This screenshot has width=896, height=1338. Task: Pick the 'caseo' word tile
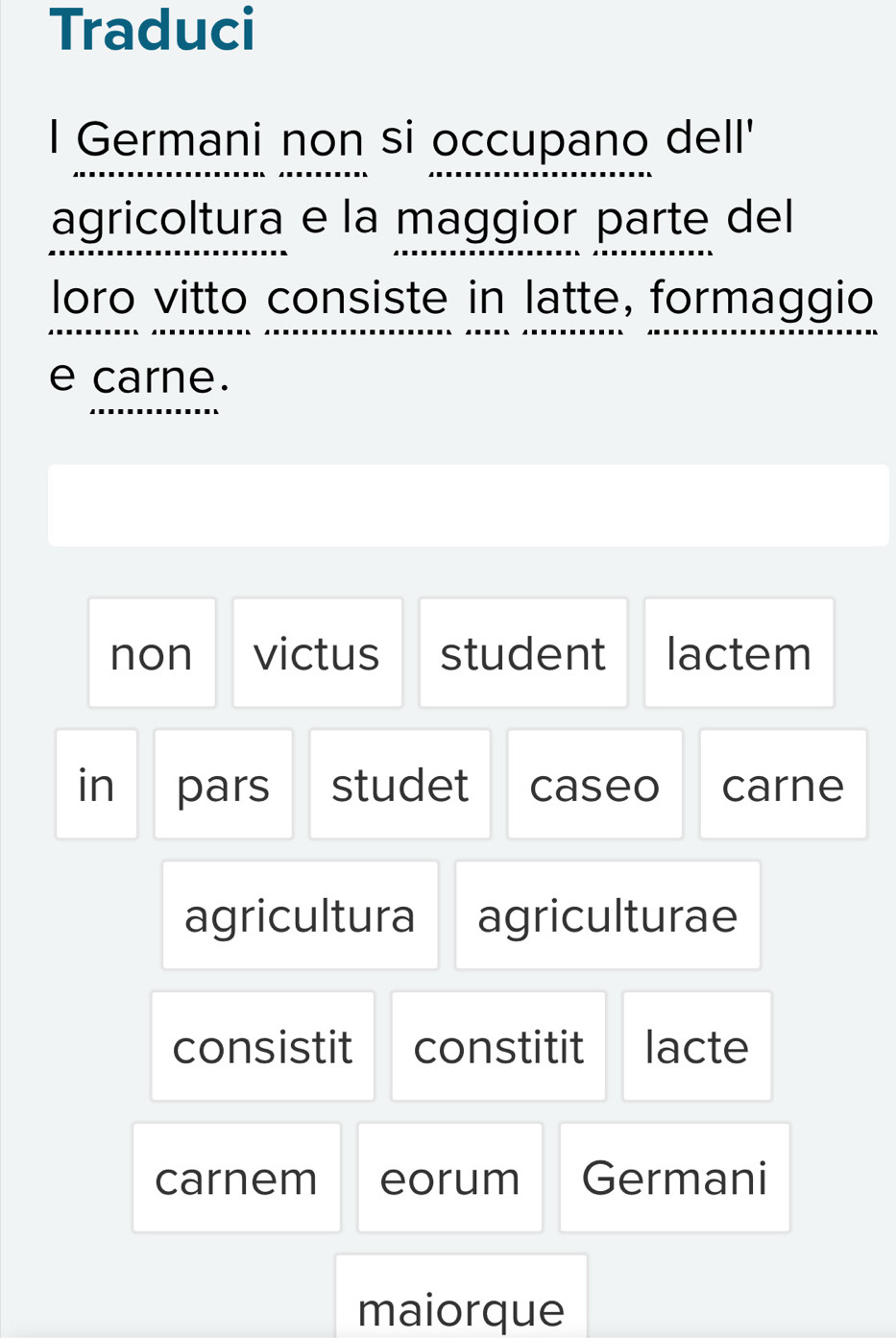(x=594, y=784)
